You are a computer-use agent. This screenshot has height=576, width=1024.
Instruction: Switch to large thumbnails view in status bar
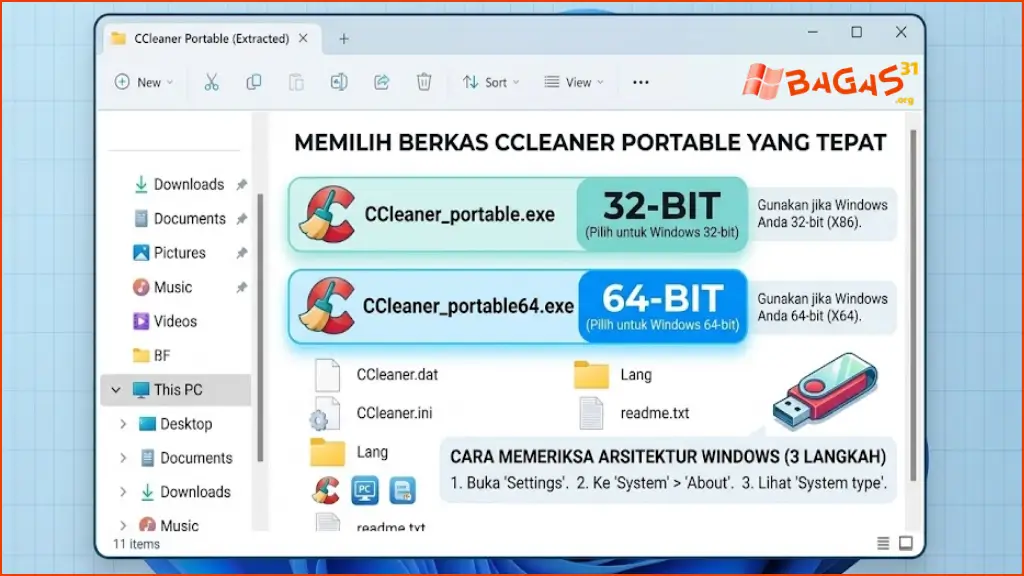(906, 543)
